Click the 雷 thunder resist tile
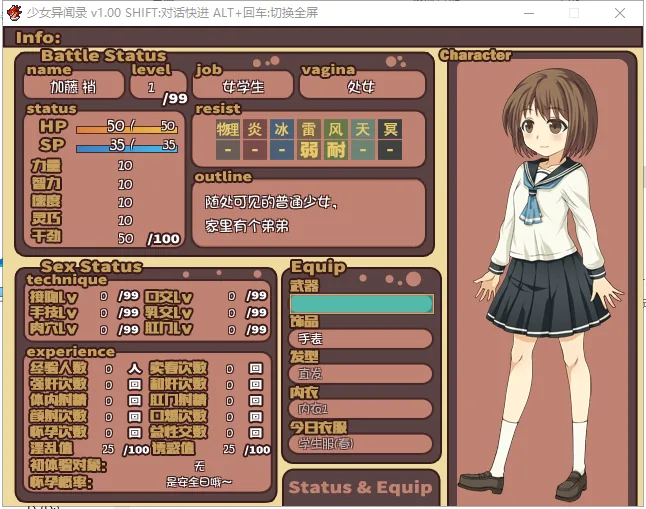Viewport: 646px width, 509px height. [309, 129]
